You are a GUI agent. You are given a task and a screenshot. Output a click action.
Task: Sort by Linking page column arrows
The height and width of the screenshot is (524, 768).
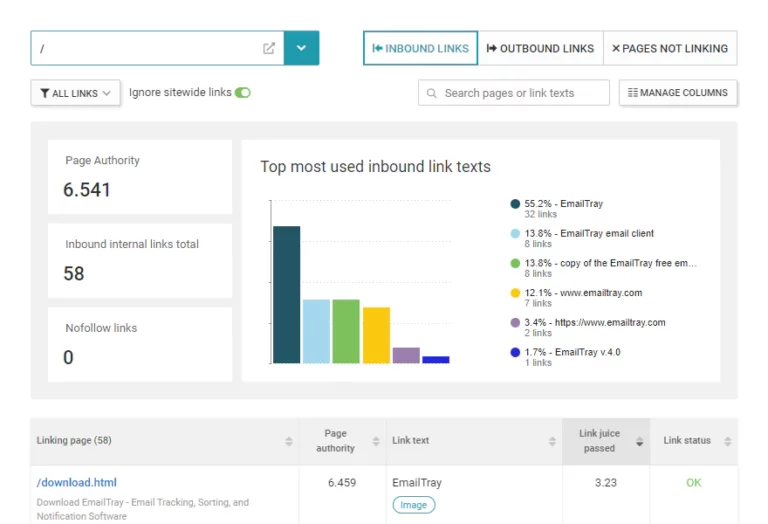(289, 441)
